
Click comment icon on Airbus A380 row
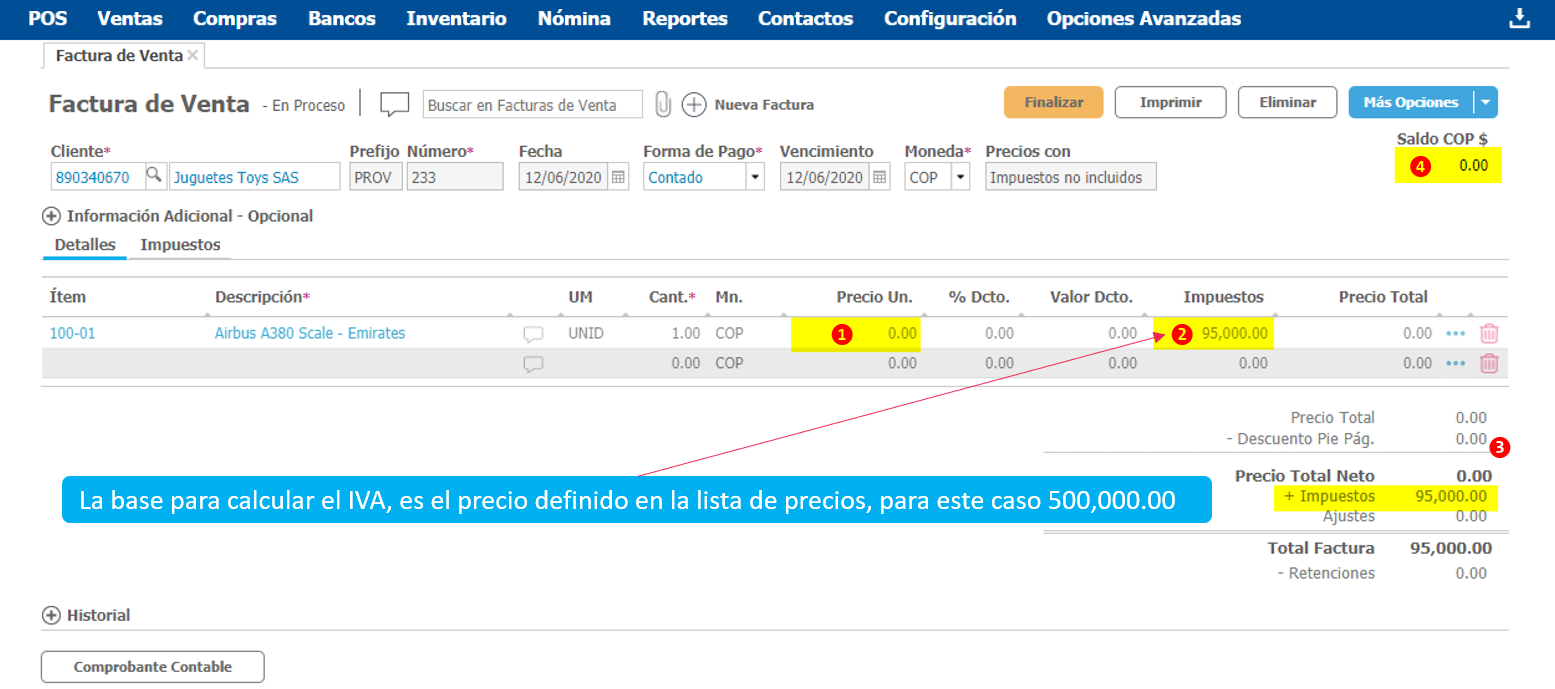(533, 334)
